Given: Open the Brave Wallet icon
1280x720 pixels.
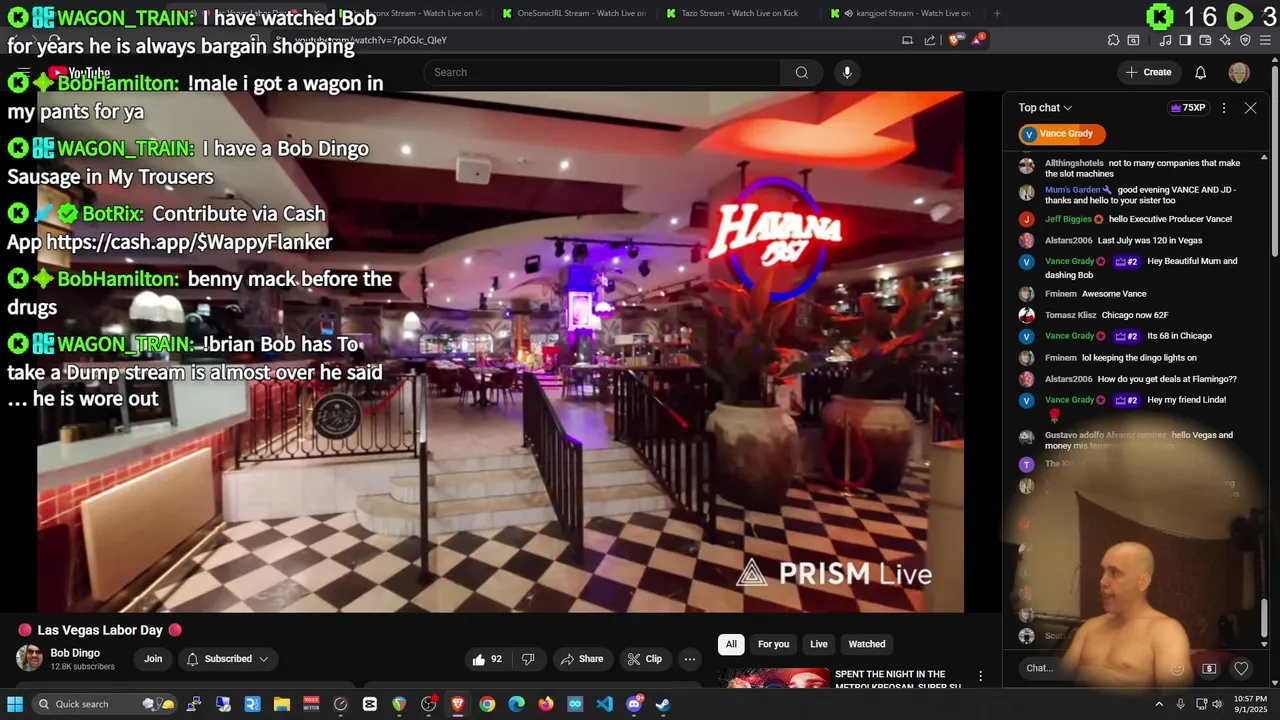Looking at the screenshot, I should click(1205, 40).
